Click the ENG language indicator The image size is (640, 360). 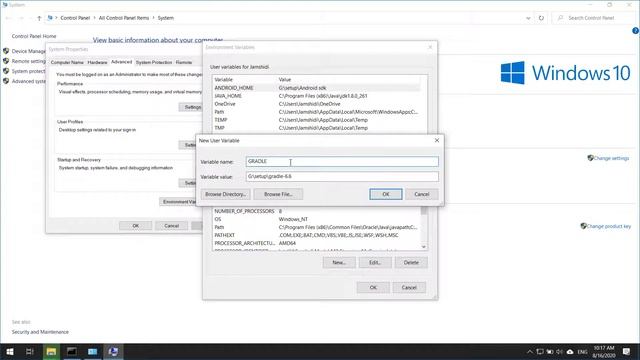pos(582,352)
